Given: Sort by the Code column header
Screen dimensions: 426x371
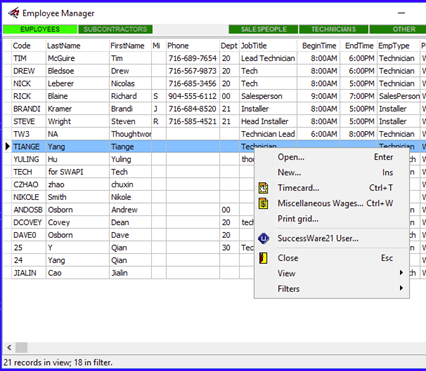Looking at the screenshot, I should 28,46.
